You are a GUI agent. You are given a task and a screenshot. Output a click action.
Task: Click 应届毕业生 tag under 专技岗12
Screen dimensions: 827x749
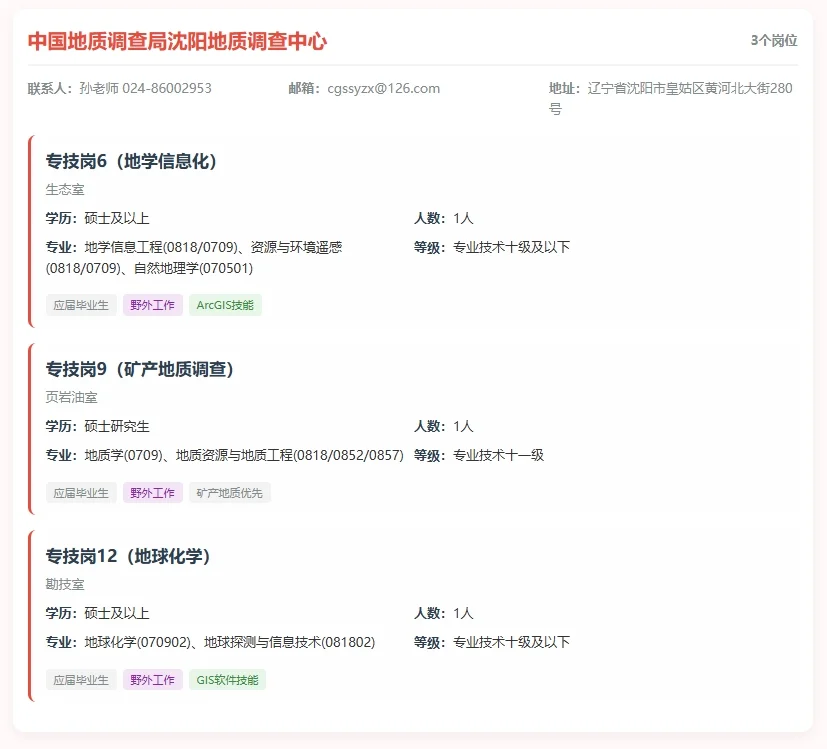(81, 680)
